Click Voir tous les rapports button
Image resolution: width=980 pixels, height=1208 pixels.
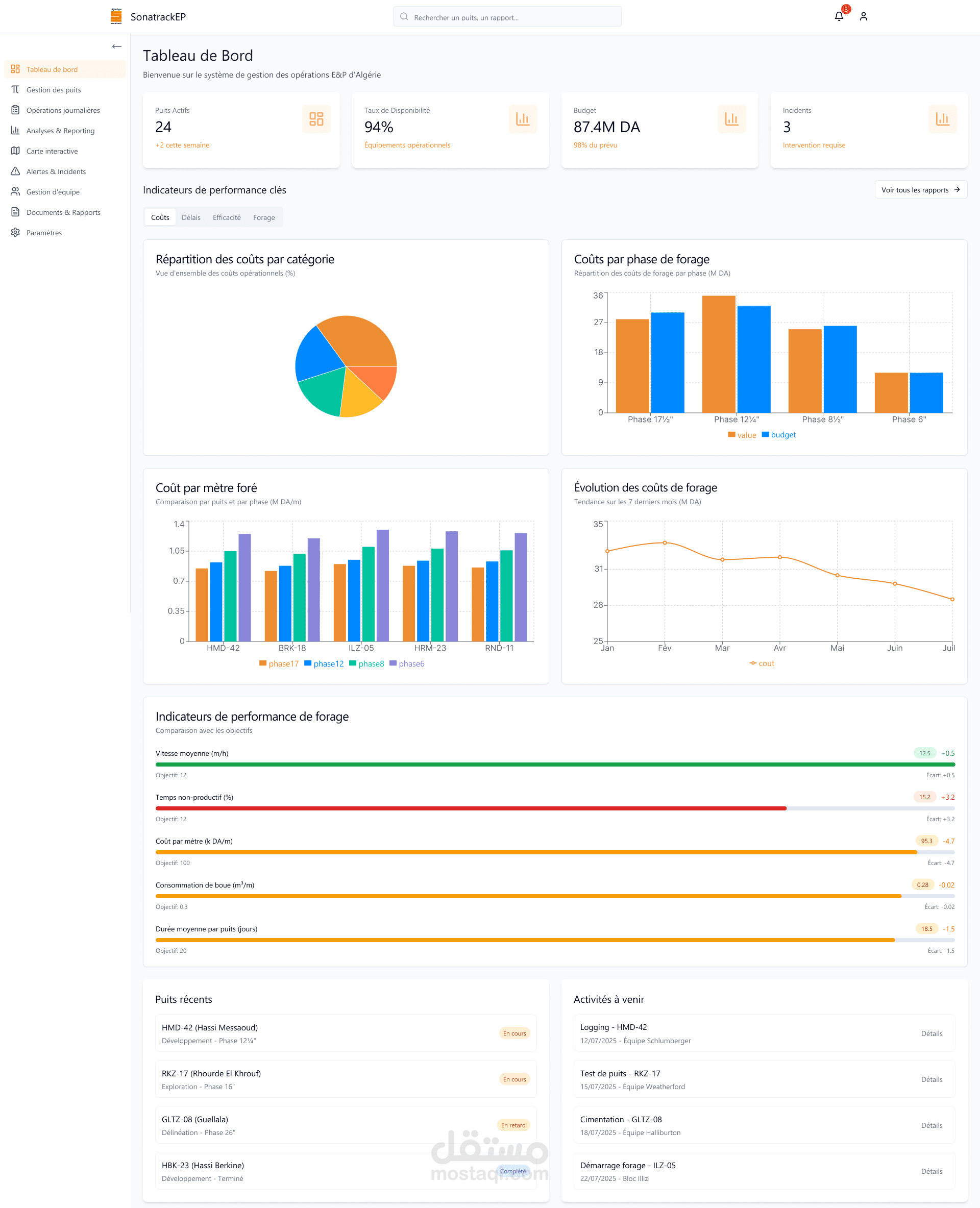(x=920, y=190)
